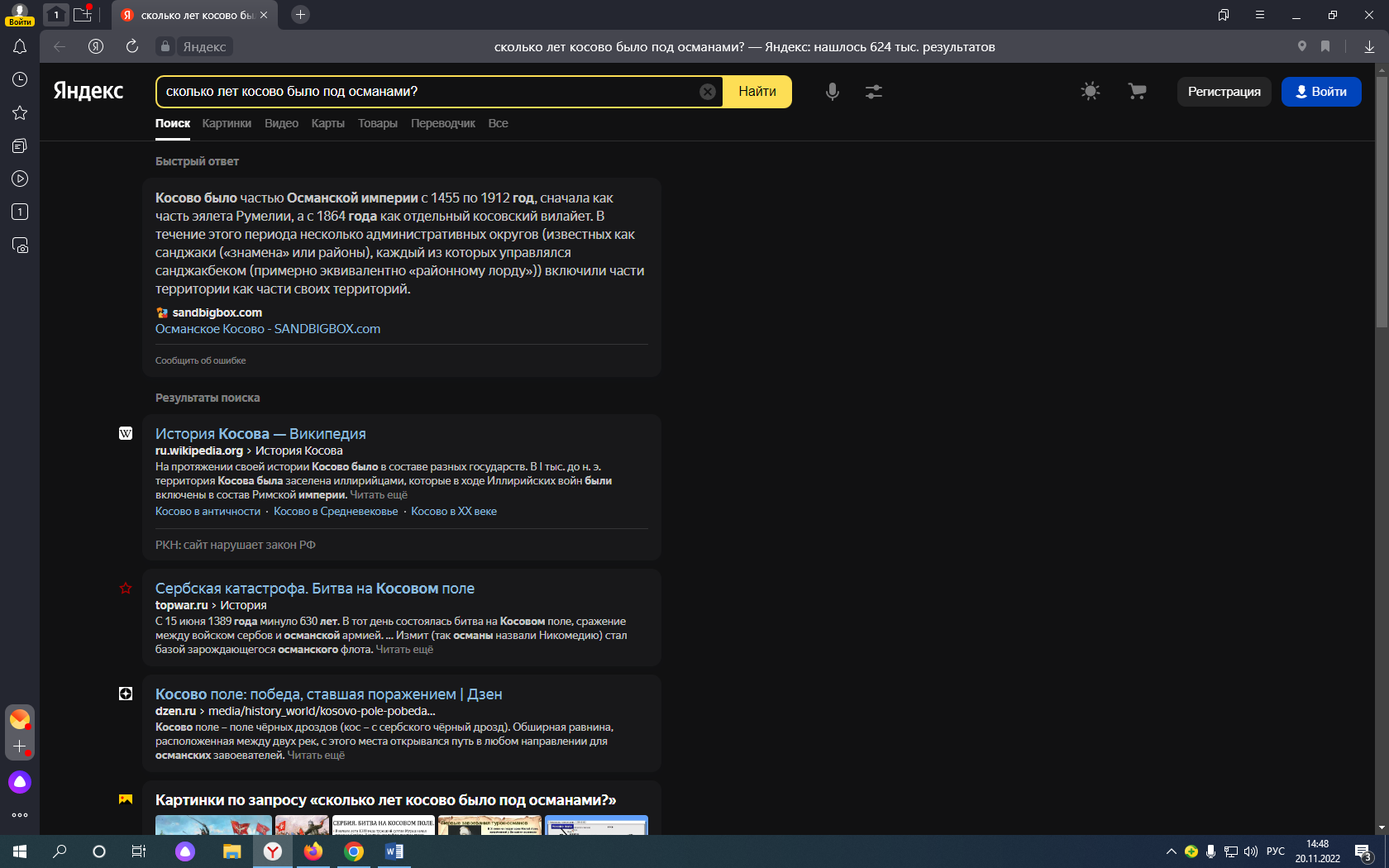1389x868 pixels.
Task: Open Косово поле Дзен result
Action: 329,694
